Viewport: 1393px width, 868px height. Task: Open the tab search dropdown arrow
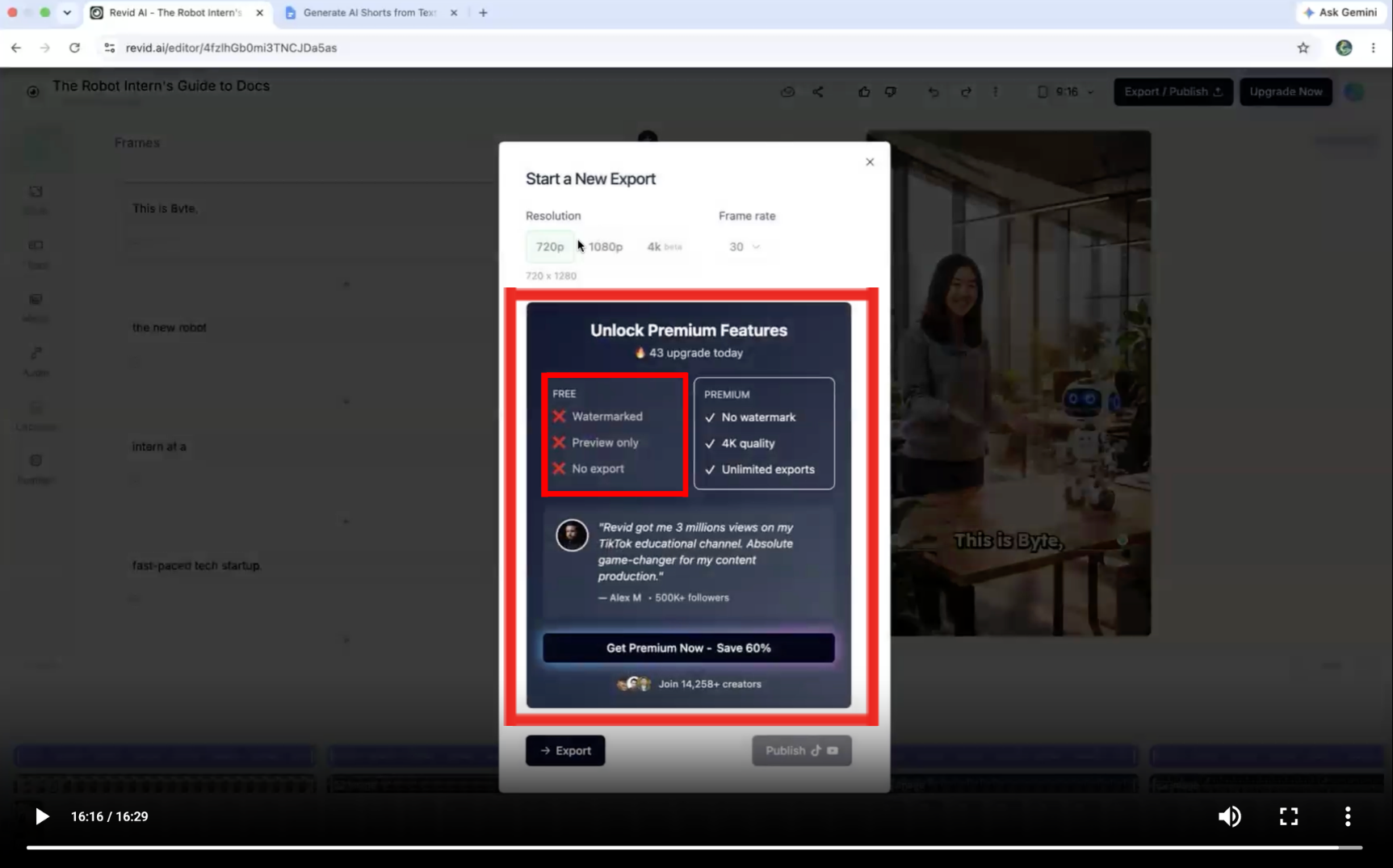(67, 13)
